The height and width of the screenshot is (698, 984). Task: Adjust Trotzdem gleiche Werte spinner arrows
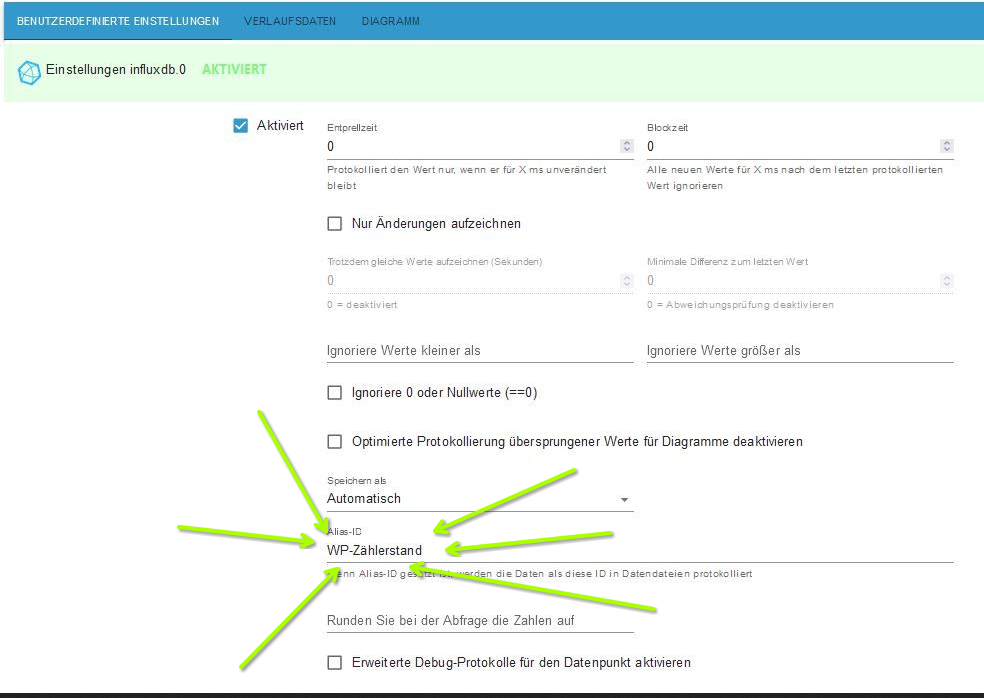[x=626, y=281]
